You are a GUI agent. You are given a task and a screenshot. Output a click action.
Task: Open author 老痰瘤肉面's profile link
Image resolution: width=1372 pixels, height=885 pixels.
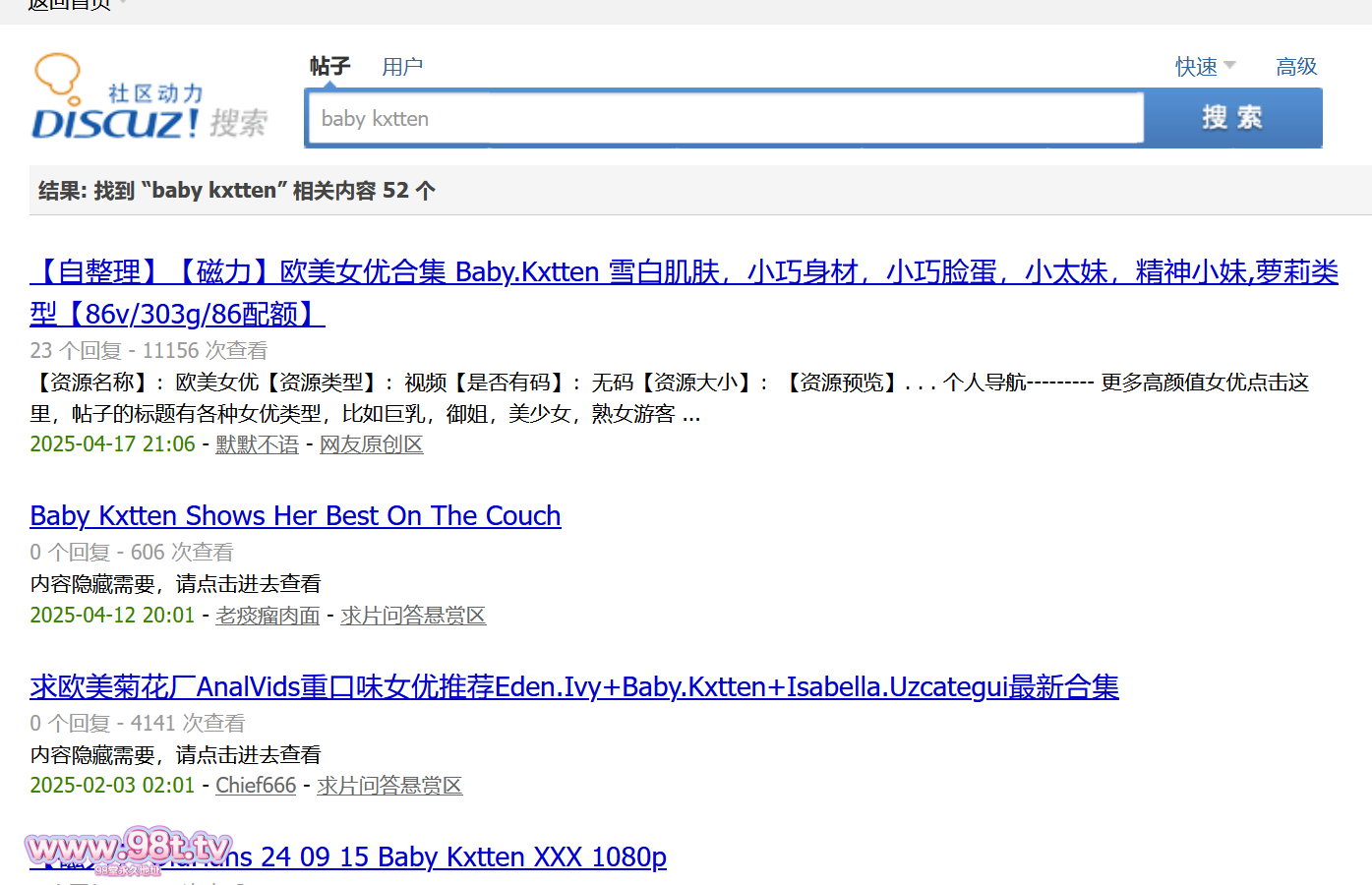(268, 616)
